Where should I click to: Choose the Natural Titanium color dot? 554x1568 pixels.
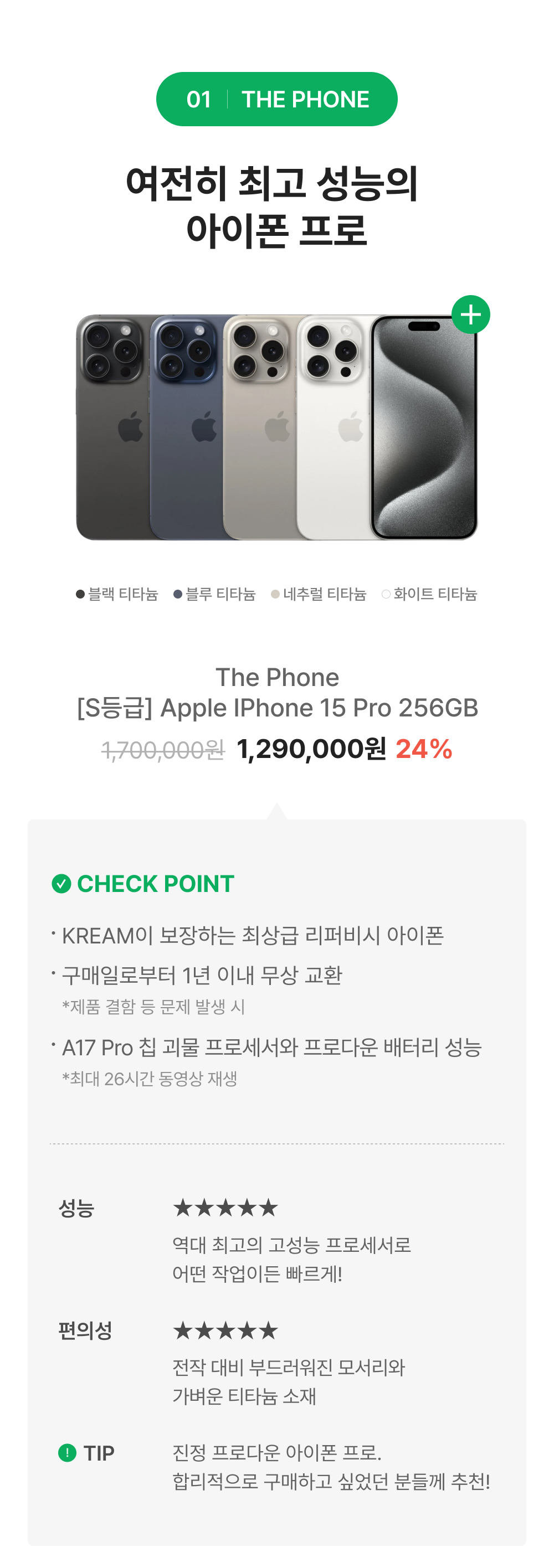pyautogui.click(x=275, y=594)
